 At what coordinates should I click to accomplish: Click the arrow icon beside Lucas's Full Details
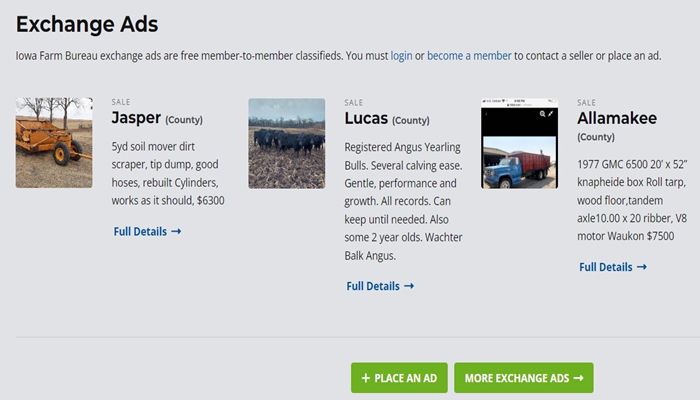(409, 286)
